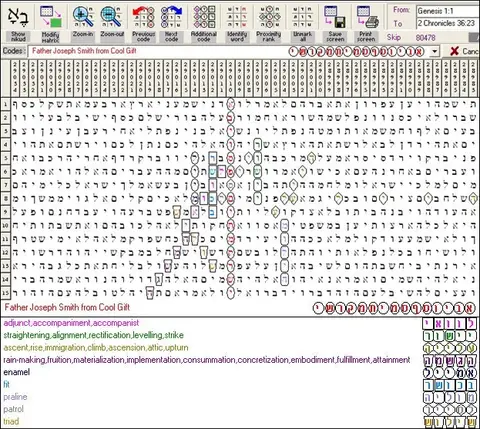Select the 'triad' result line
Screen dimensions: 480x429
click(11, 421)
